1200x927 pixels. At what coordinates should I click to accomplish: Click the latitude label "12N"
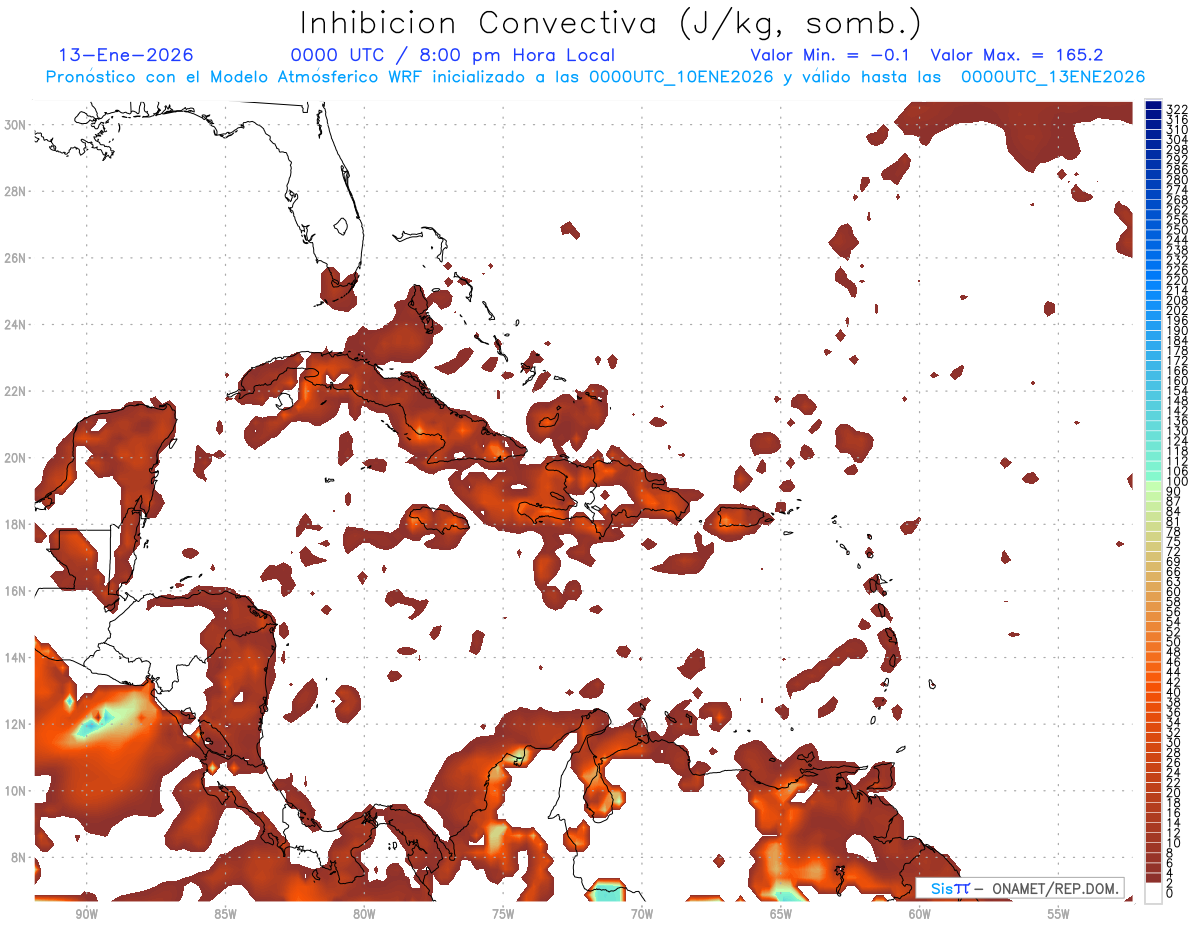click(x=16, y=724)
